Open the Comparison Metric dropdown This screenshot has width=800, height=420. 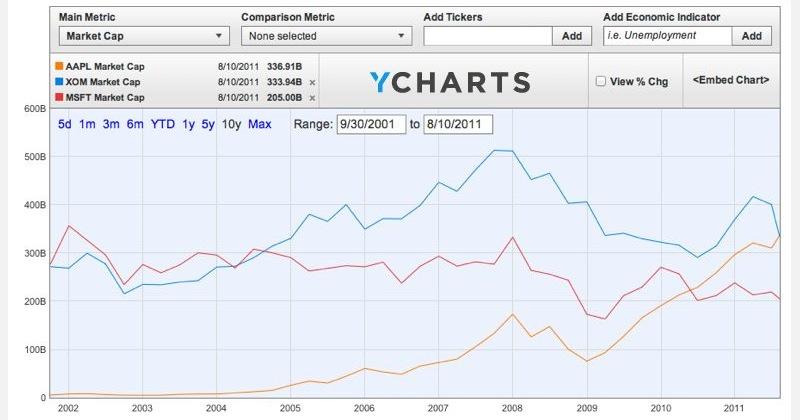pos(327,36)
